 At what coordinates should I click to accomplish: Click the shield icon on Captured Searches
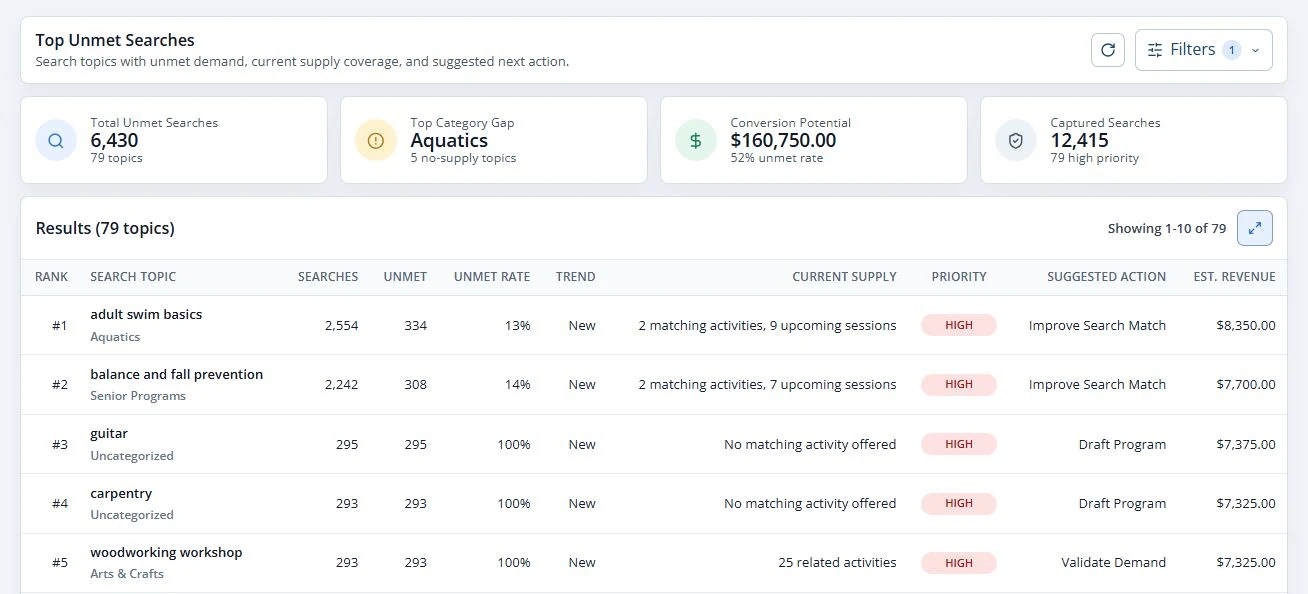coord(1016,141)
